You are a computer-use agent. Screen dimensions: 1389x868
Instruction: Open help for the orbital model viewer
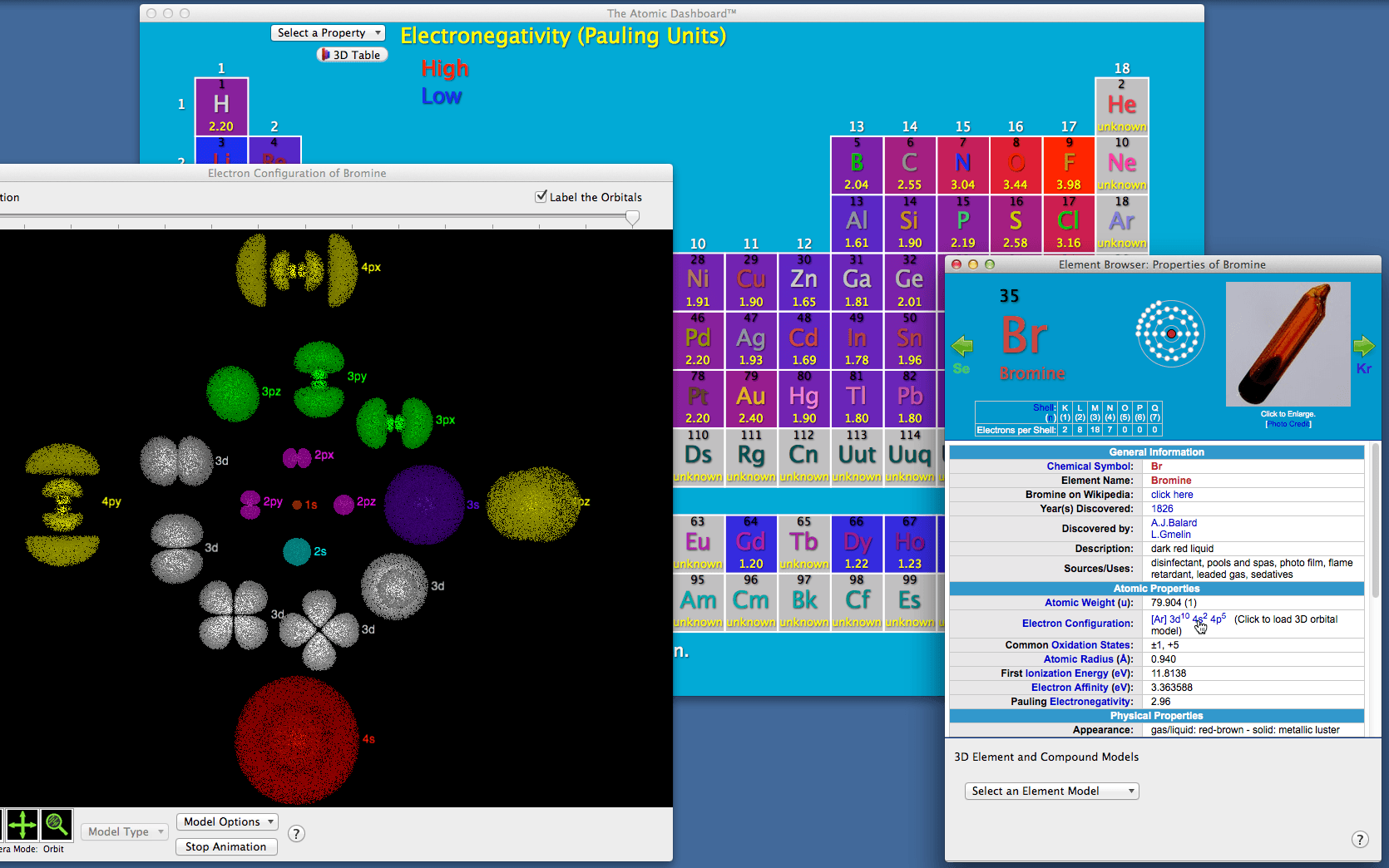[296, 834]
